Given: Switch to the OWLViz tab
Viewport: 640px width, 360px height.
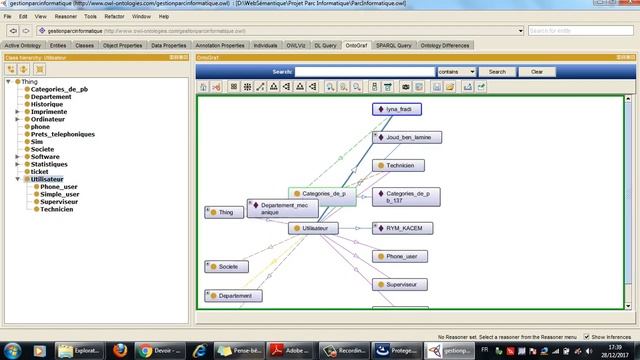Looking at the screenshot, I should [x=296, y=45].
